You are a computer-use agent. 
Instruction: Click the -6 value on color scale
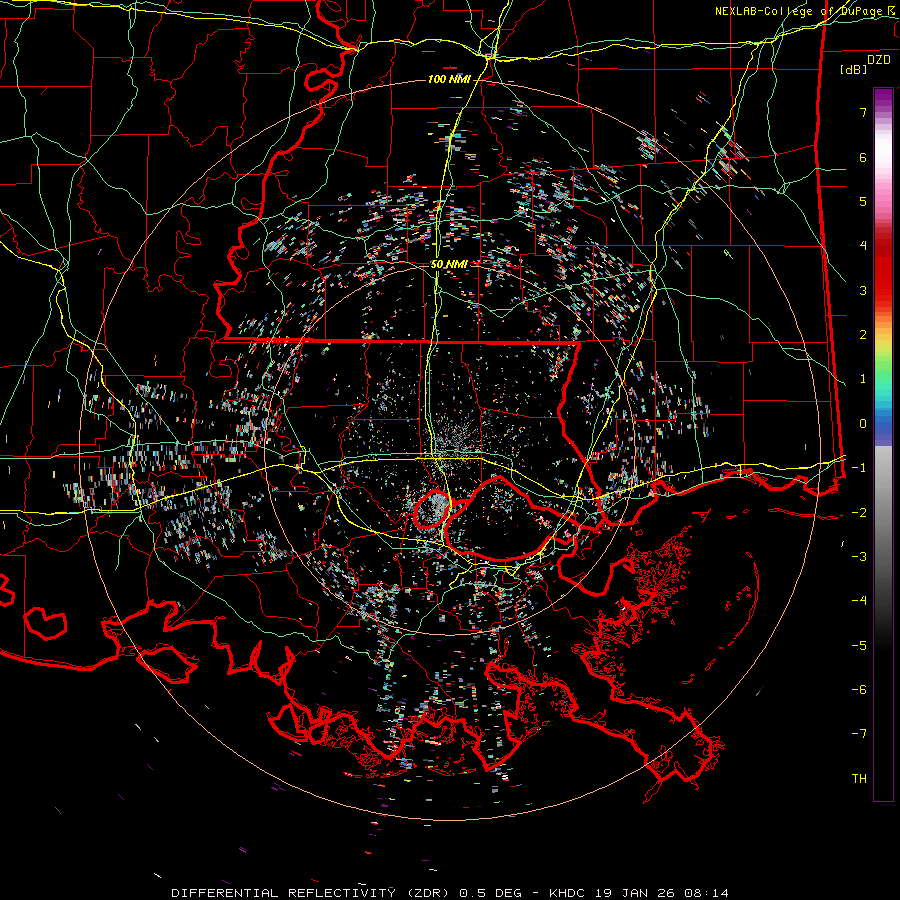(x=859, y=690)
